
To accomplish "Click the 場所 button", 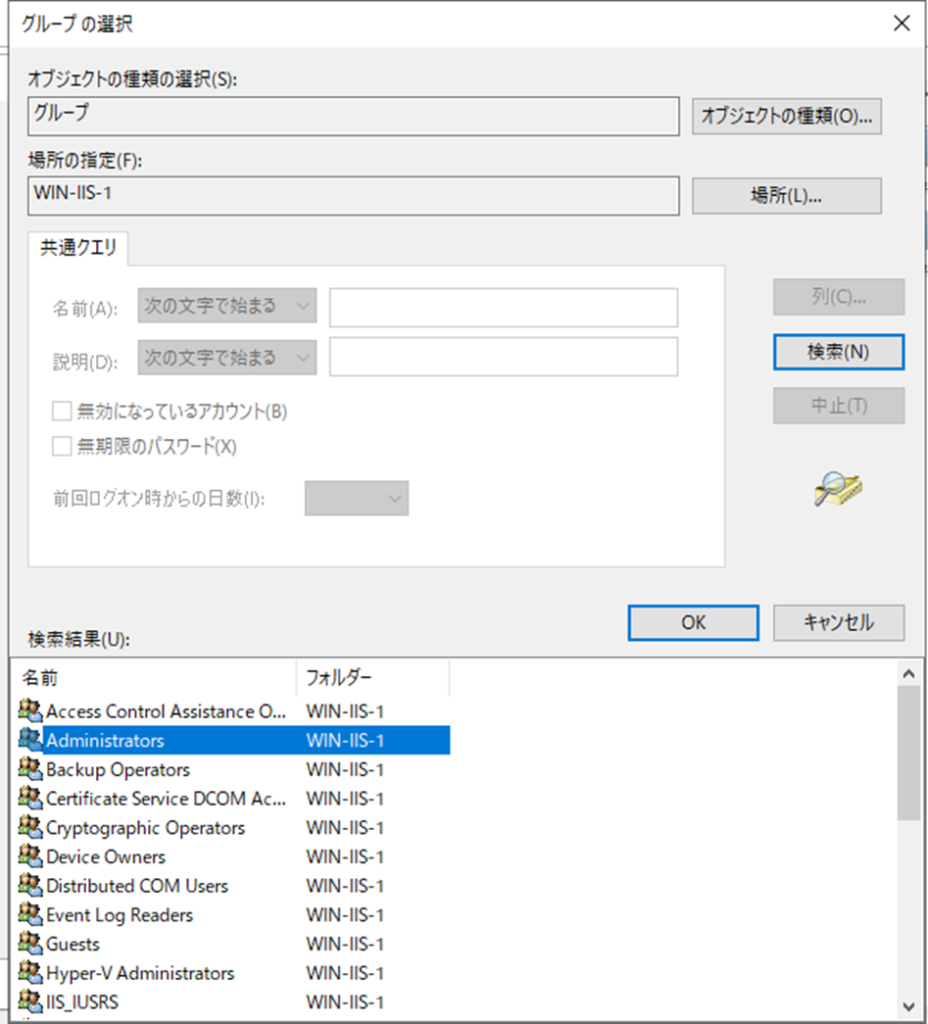I will pos(786,196).
